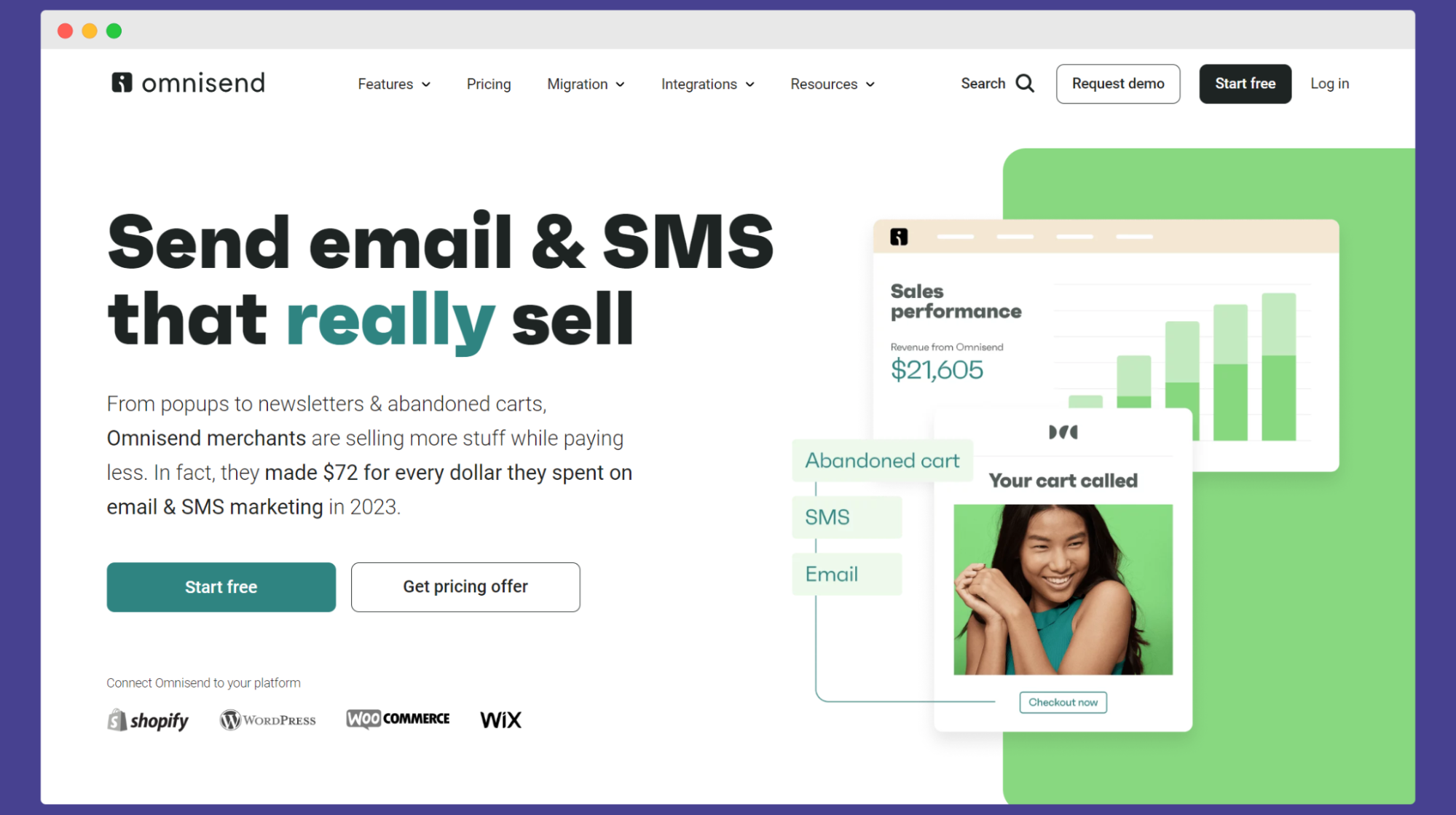Open the Integrations menu

tap(707, 84)
